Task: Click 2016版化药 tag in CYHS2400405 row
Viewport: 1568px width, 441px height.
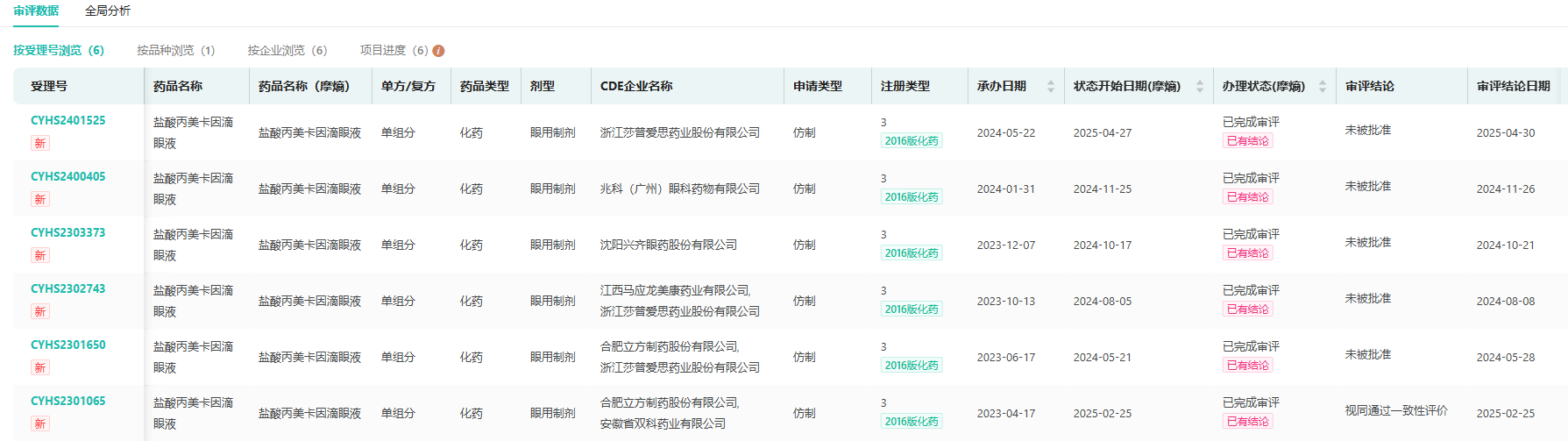Action: coord(912,197)
